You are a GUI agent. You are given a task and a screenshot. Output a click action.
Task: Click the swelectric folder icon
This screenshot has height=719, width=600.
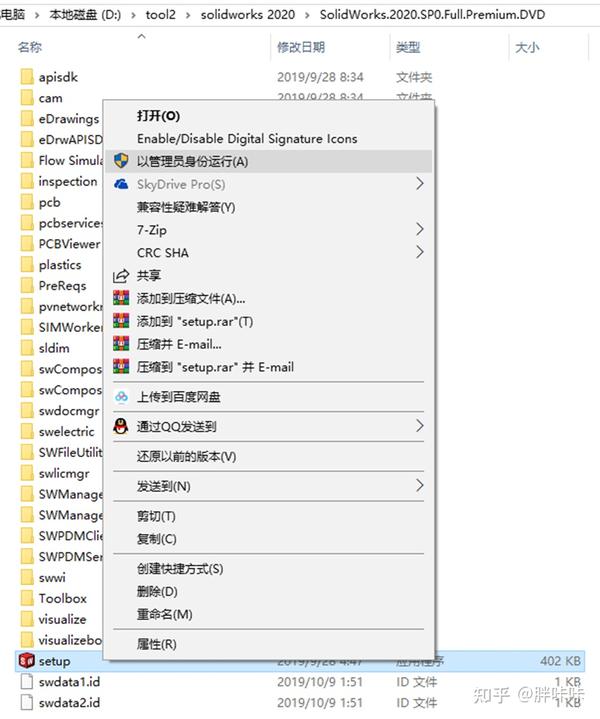pyautogui.click(x=27, y=431)
